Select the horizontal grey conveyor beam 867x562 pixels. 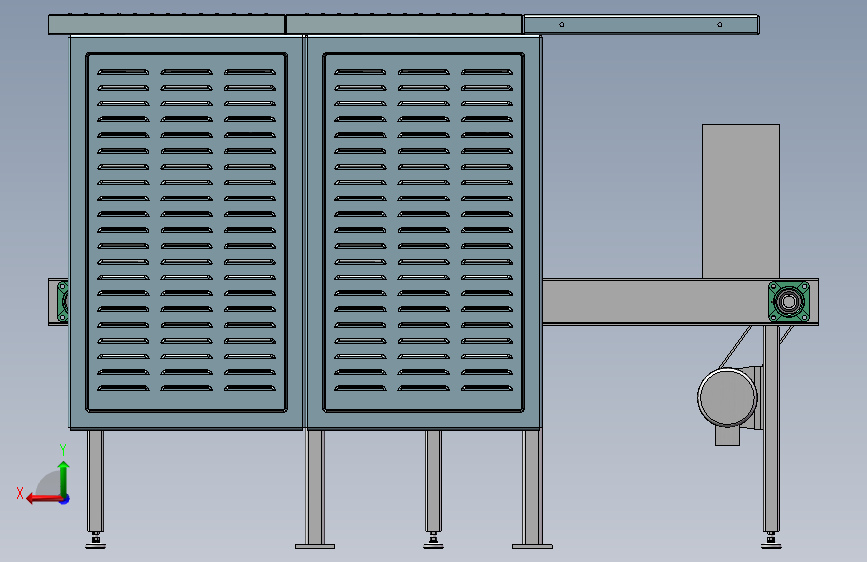(680, 301)
